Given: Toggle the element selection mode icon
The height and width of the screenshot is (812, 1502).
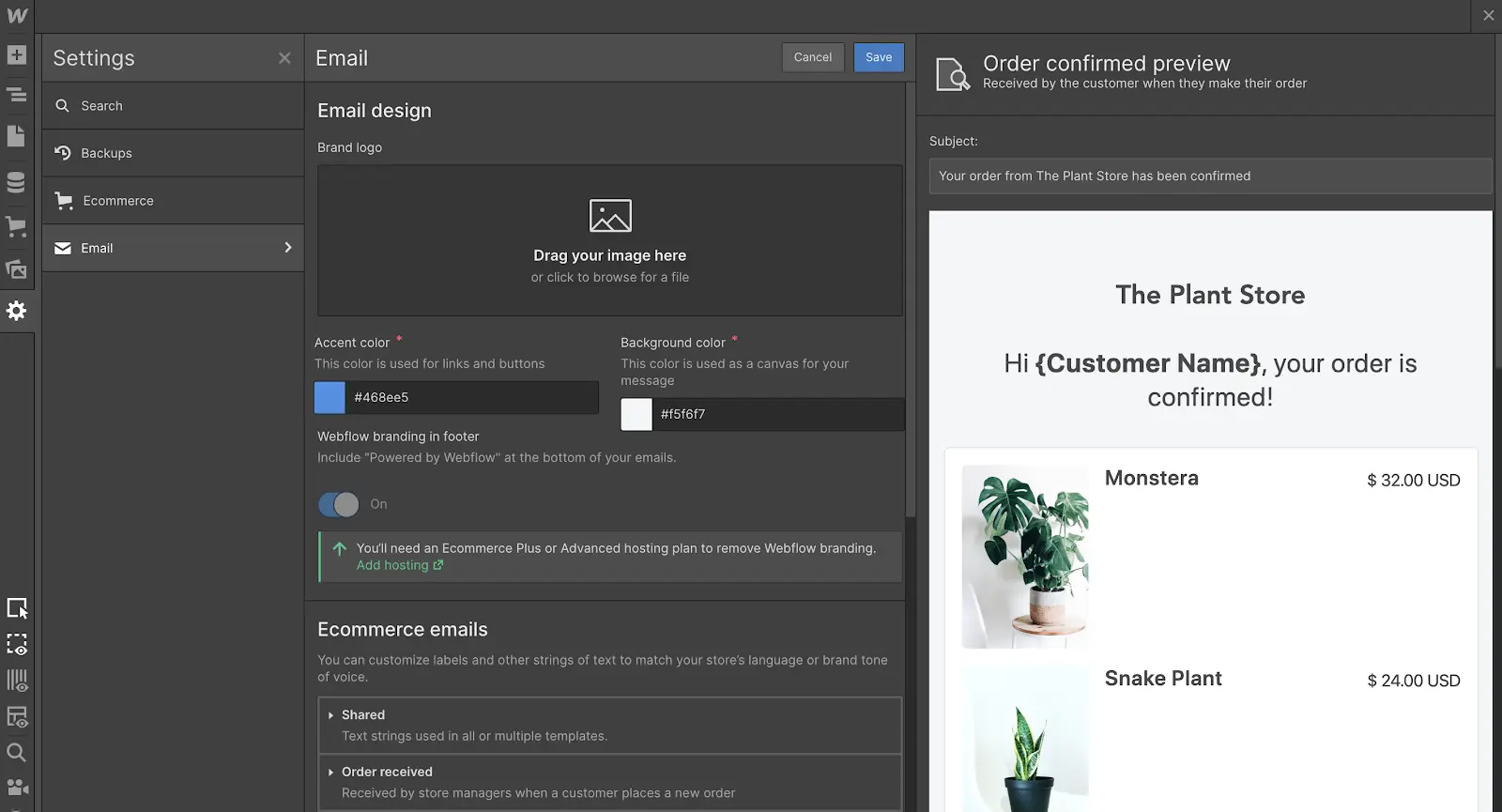Looking at the screenshot, I should [x=17, y=608].
